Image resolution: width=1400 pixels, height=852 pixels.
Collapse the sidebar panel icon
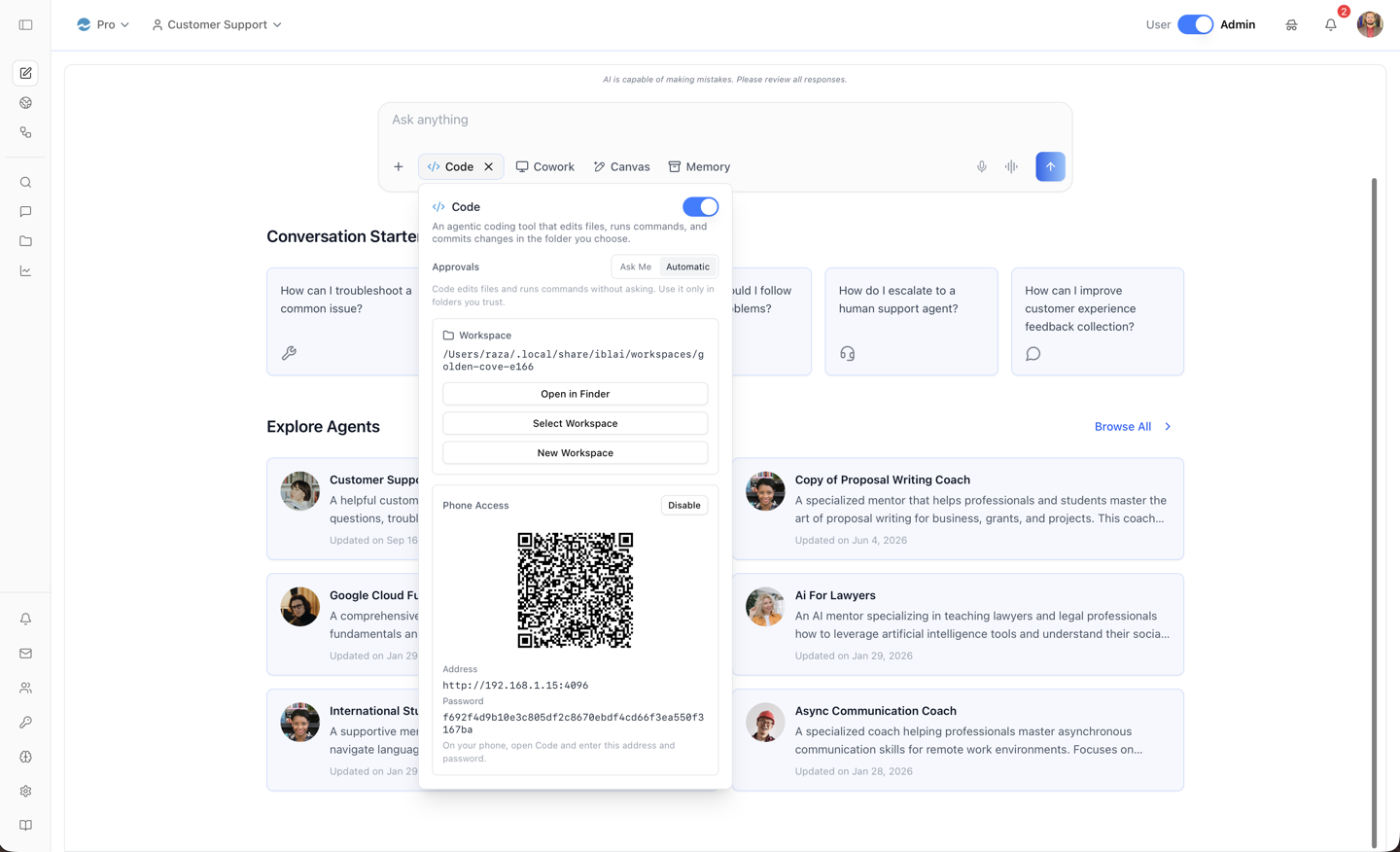25,24
